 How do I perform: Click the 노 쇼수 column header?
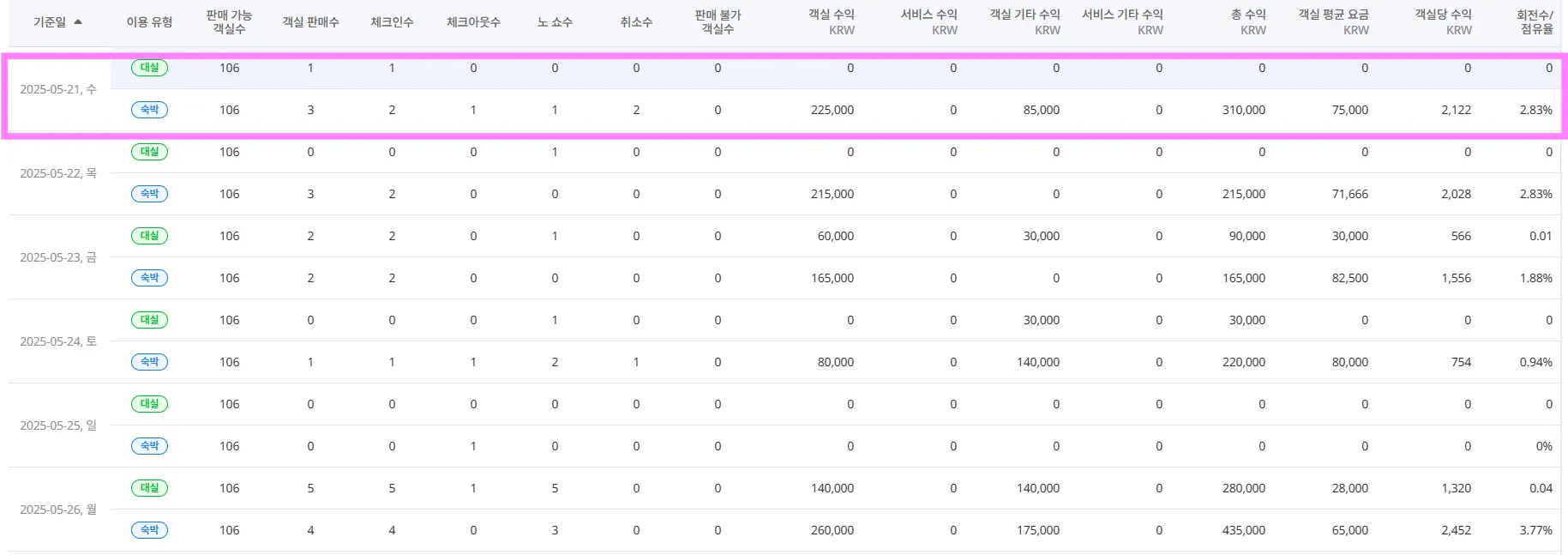coord(555,22)
